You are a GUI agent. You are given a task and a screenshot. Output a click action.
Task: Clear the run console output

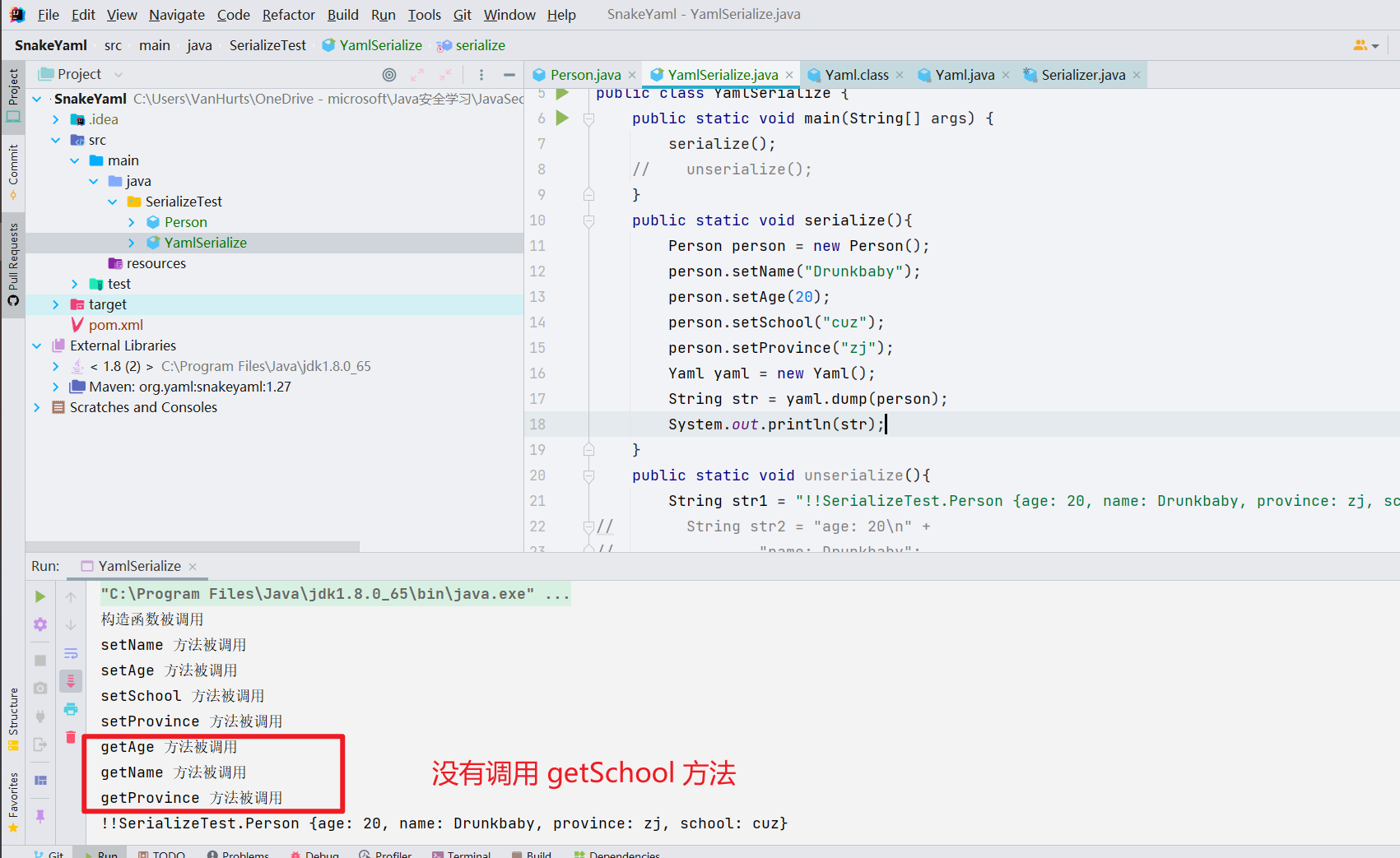pyautogui.click(x=71, y=736)
